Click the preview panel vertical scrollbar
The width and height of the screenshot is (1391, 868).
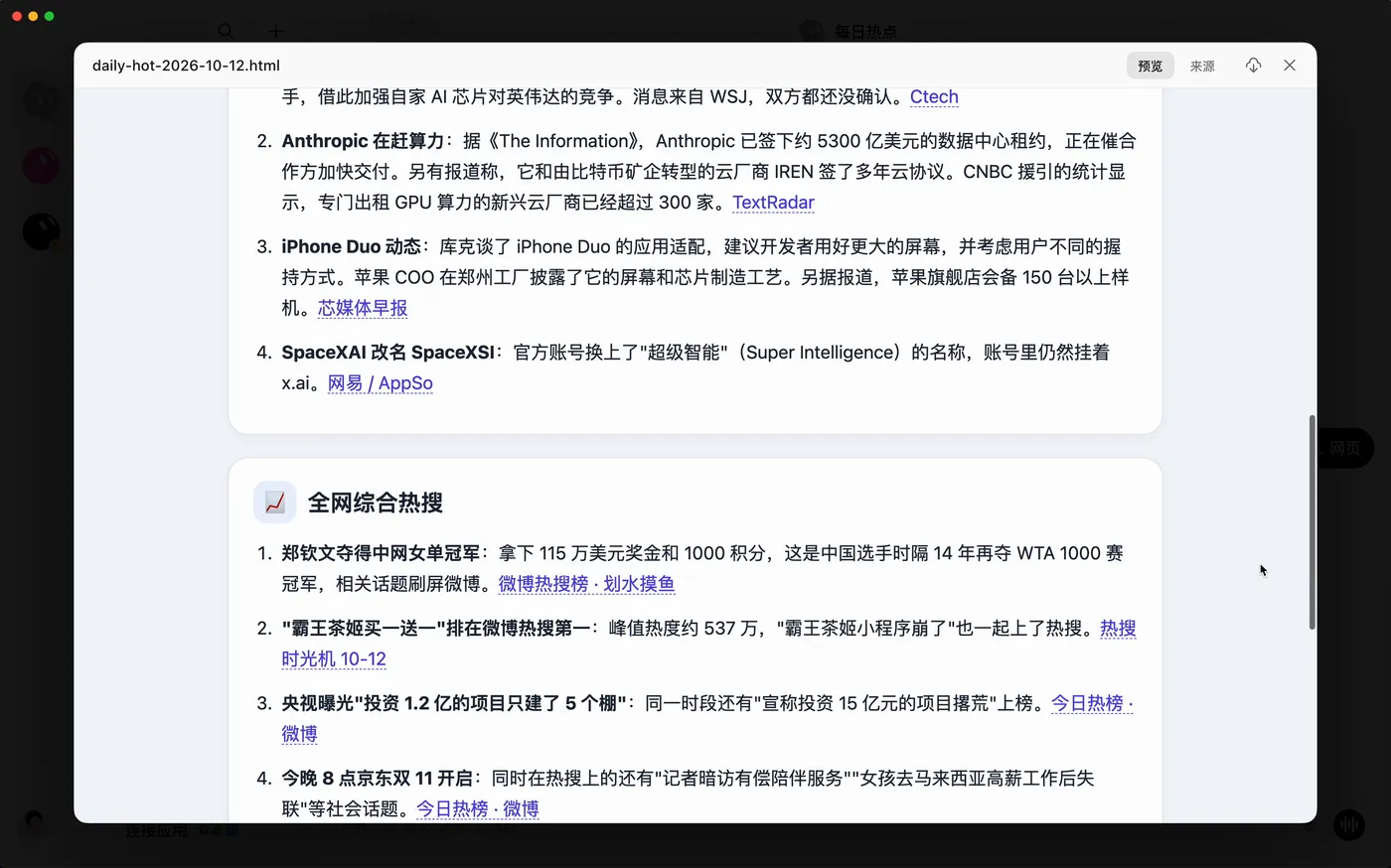click(x=1312, y=522)
